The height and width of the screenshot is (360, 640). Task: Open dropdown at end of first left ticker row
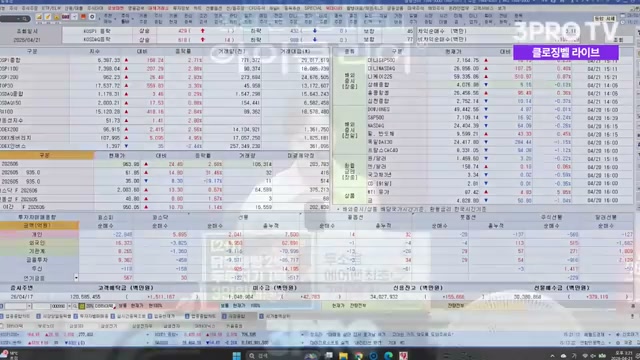(148, 335)
